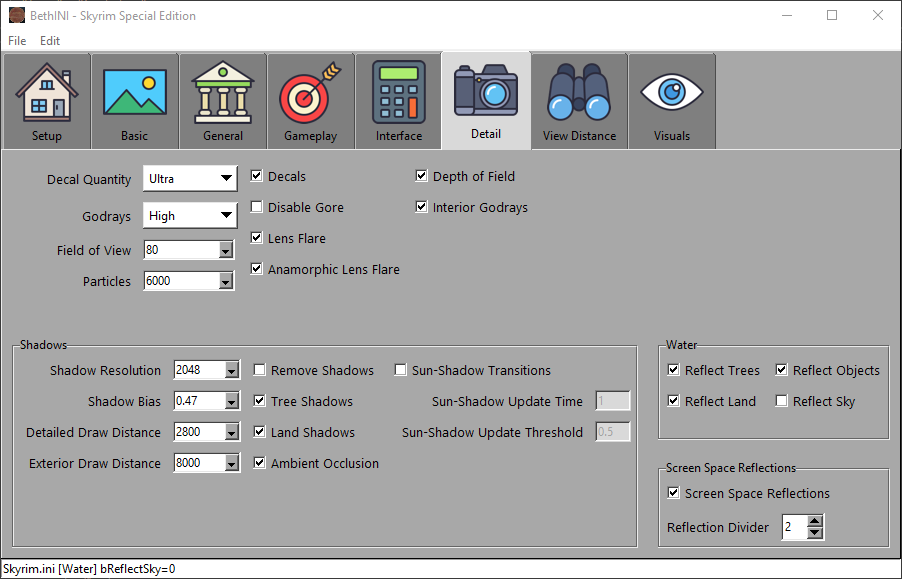
Task: Toggle the Interior Godrays checkbox
Action: pyautogui.click(x=422, y=207)
